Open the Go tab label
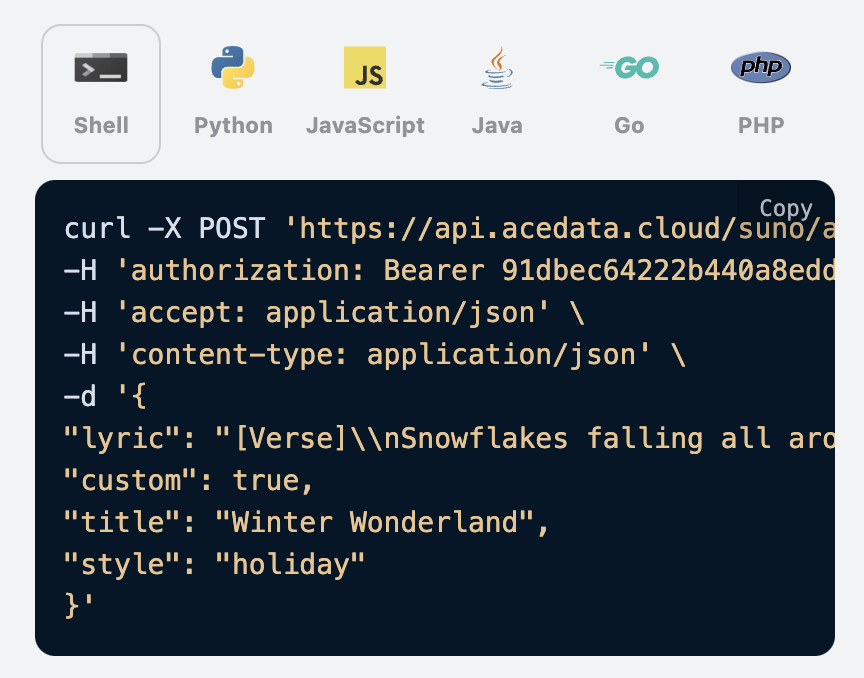 [629, 125]
